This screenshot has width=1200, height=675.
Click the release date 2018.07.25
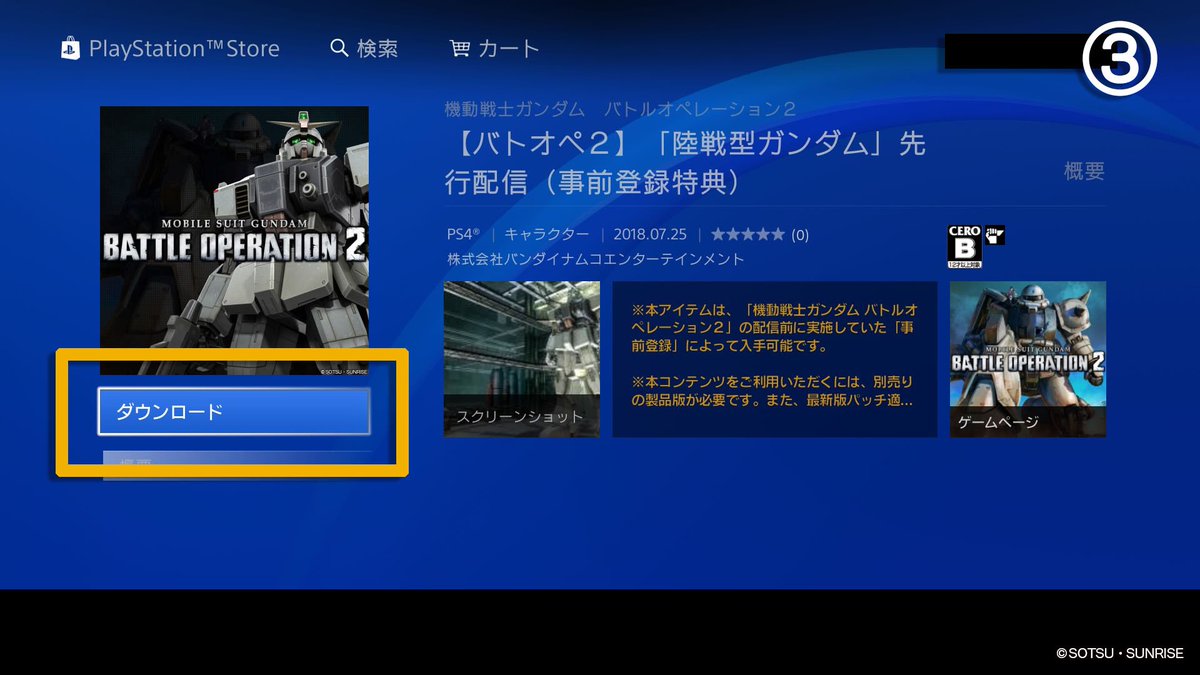650,235
